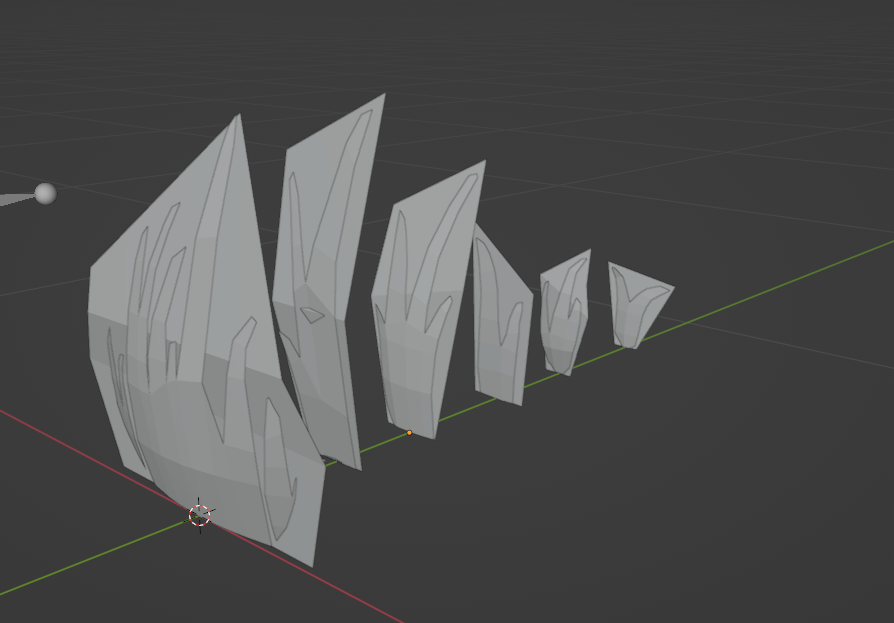Click the upper corner of the third shard

tap(483, 163)
